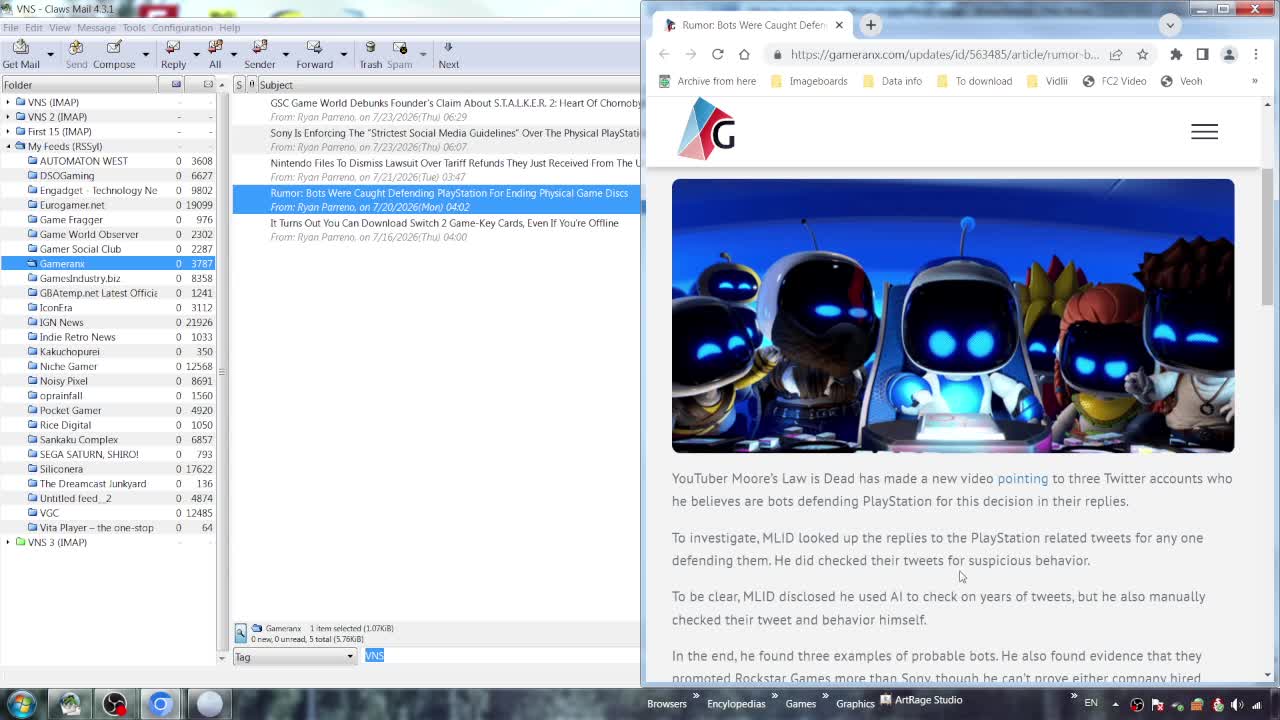Click the browser Home icon
Image resolution: width=1280 pixels, height=720 pixels.
click(744, 54)
